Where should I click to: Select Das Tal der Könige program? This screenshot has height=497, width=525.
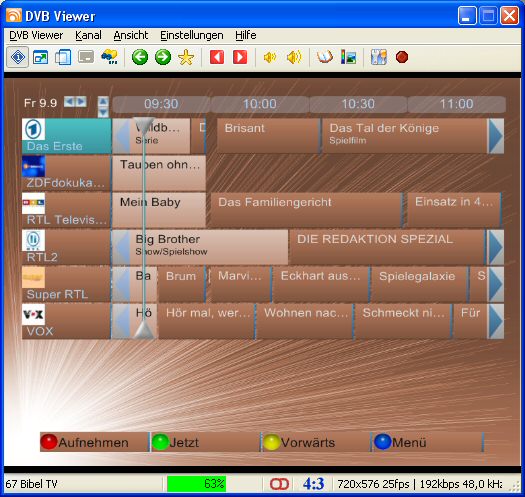pos(404,136)
